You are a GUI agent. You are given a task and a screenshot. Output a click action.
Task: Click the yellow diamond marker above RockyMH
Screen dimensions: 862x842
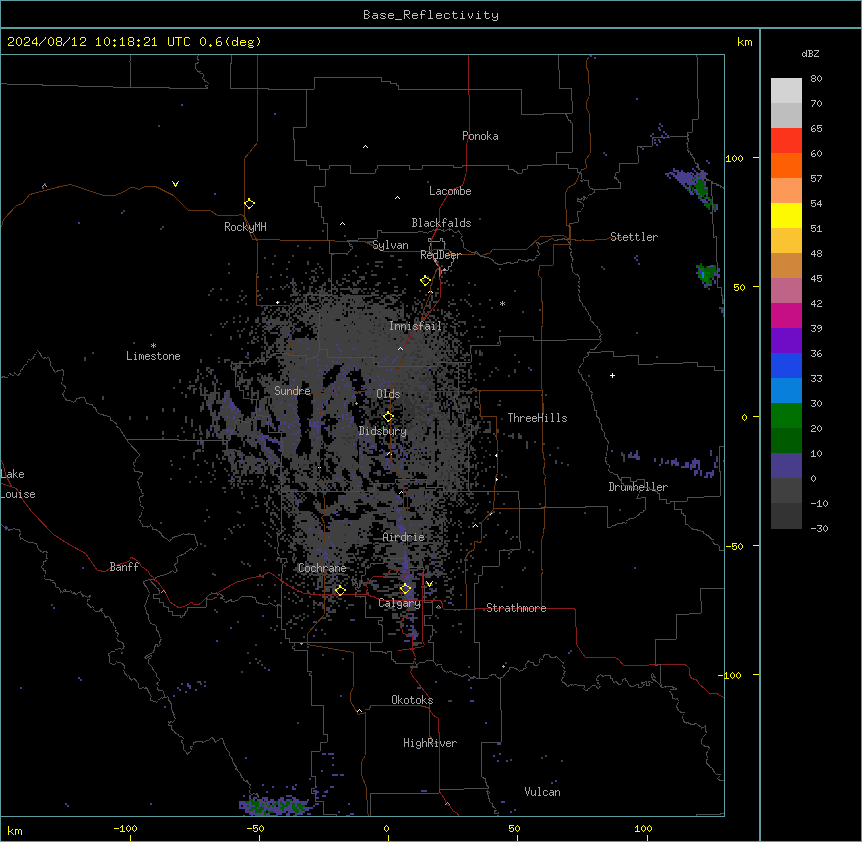[249, 204]
